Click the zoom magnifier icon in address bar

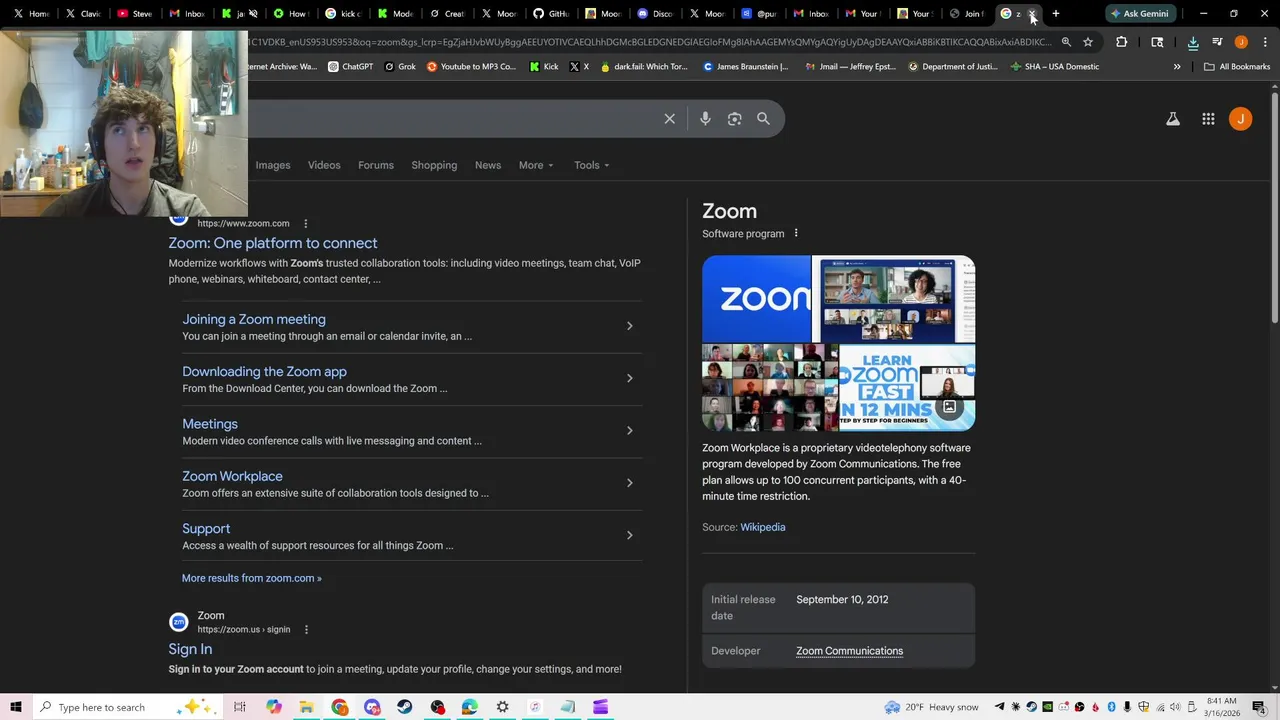click(x=1066, y=42)
